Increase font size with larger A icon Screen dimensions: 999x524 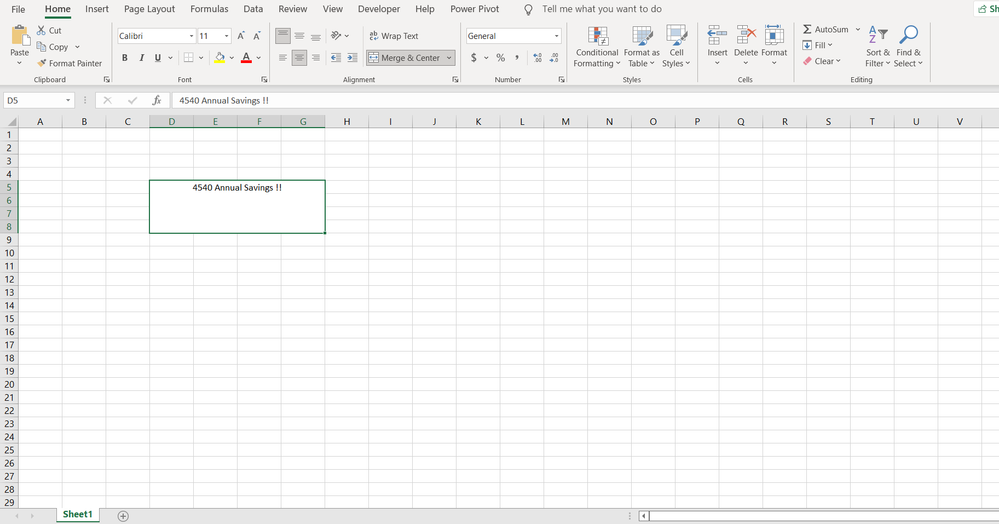point(241,36)
